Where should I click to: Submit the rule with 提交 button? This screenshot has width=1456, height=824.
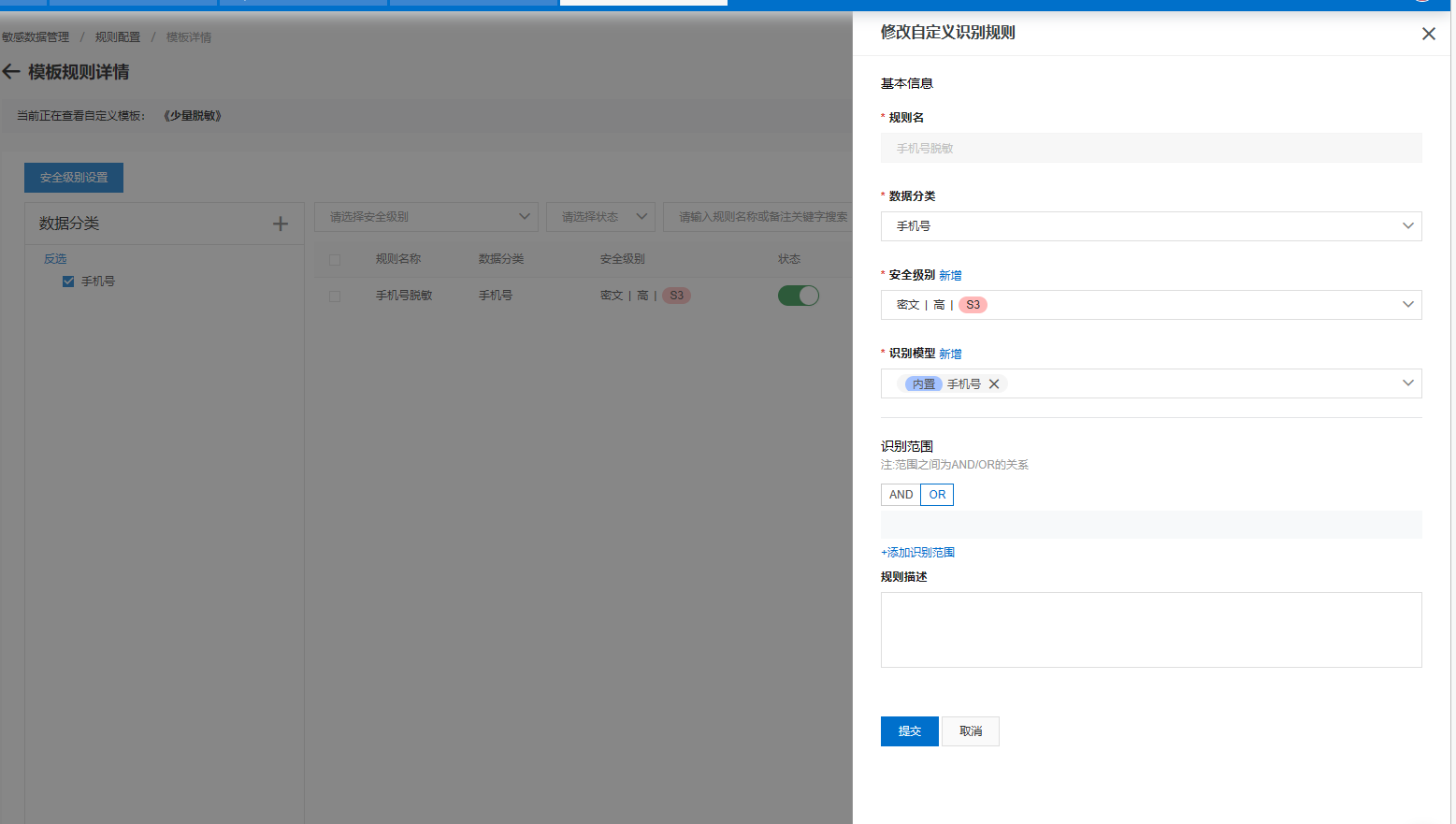click(x=910, y=731)
